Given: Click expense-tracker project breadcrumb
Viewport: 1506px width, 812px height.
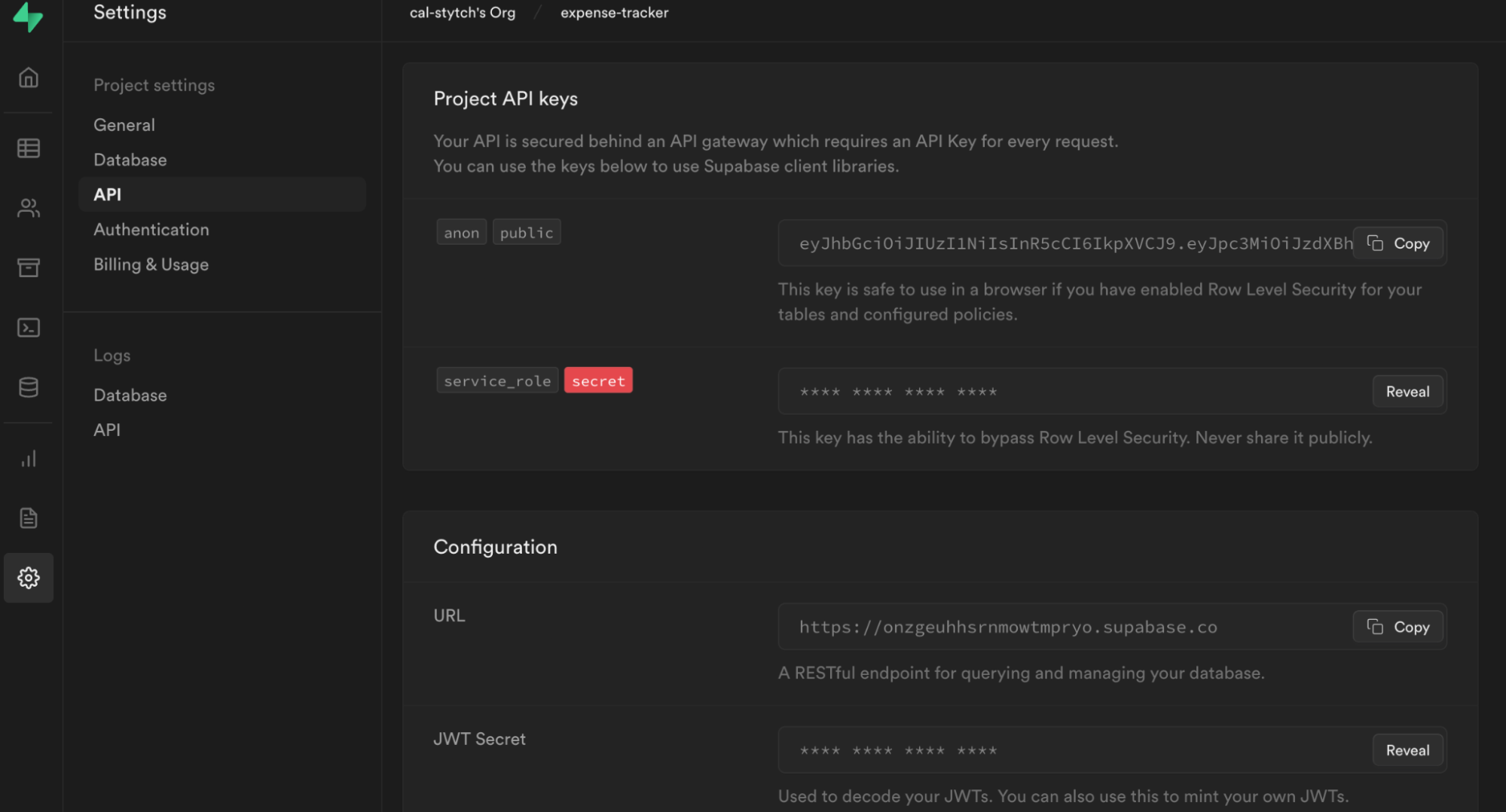Looking at the screenshot, I should click(614, 13).
